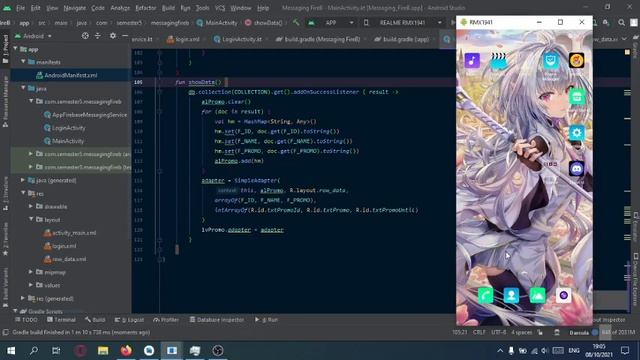Screen dimensions: 640x360
Task: Select LoginActivity in project tree
Action: tap(64, 128)
